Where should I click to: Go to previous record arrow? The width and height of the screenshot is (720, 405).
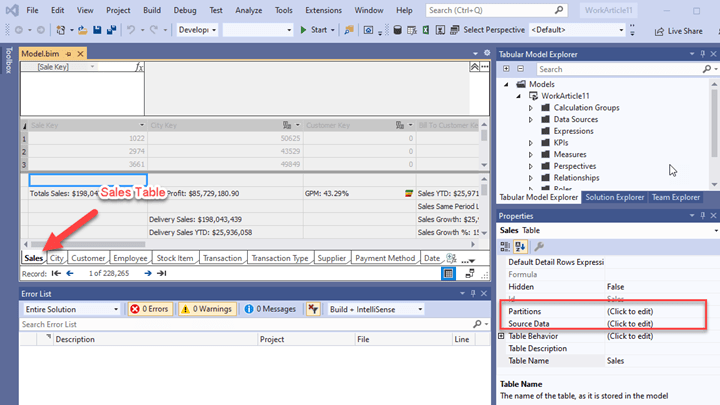pyautogui.click(x=70, y=273)
